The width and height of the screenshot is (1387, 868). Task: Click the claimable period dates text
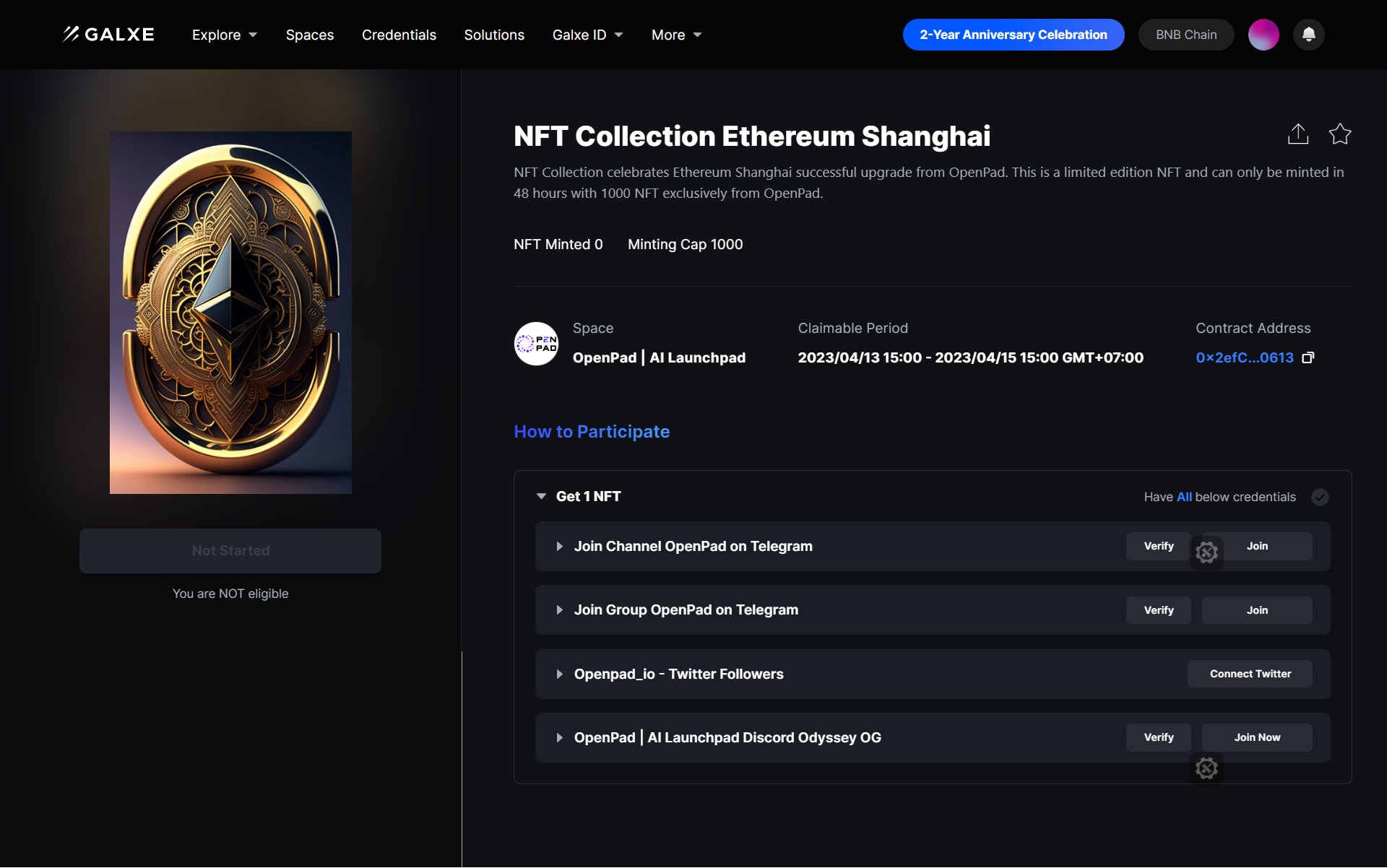pyautogui.click(x=970, y=357)
